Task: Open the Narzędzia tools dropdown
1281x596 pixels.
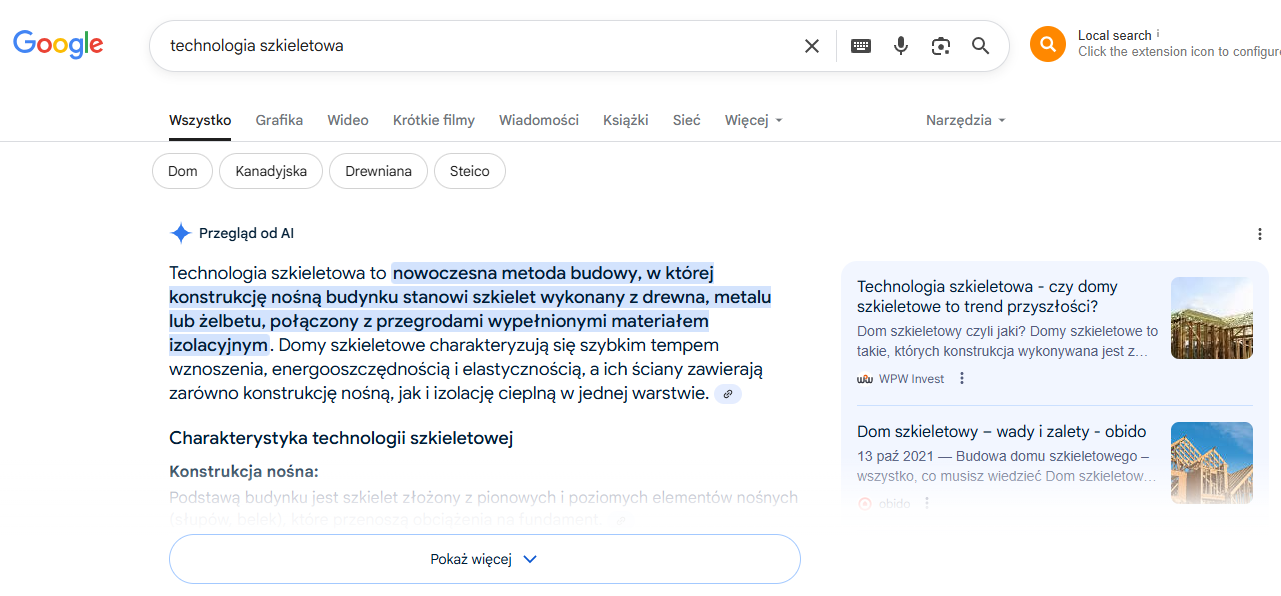Action: point(965,120)
